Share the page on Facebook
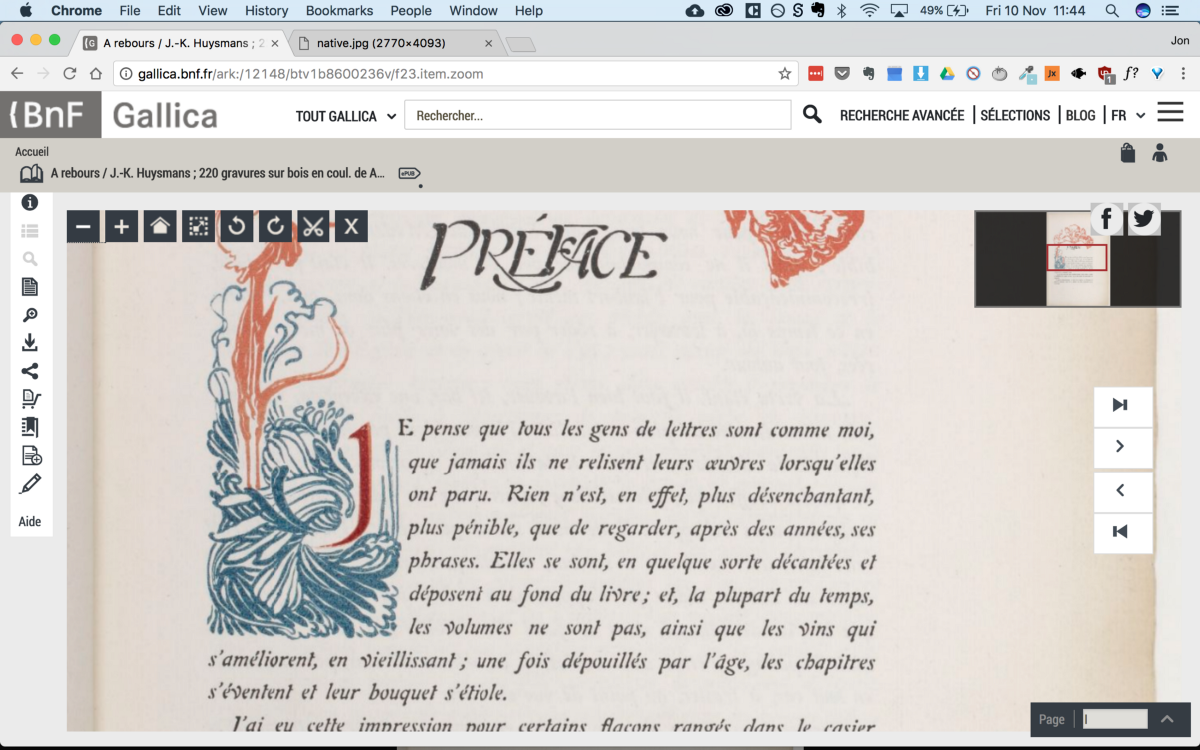The image size is (1200, 750). [1107, 219]
